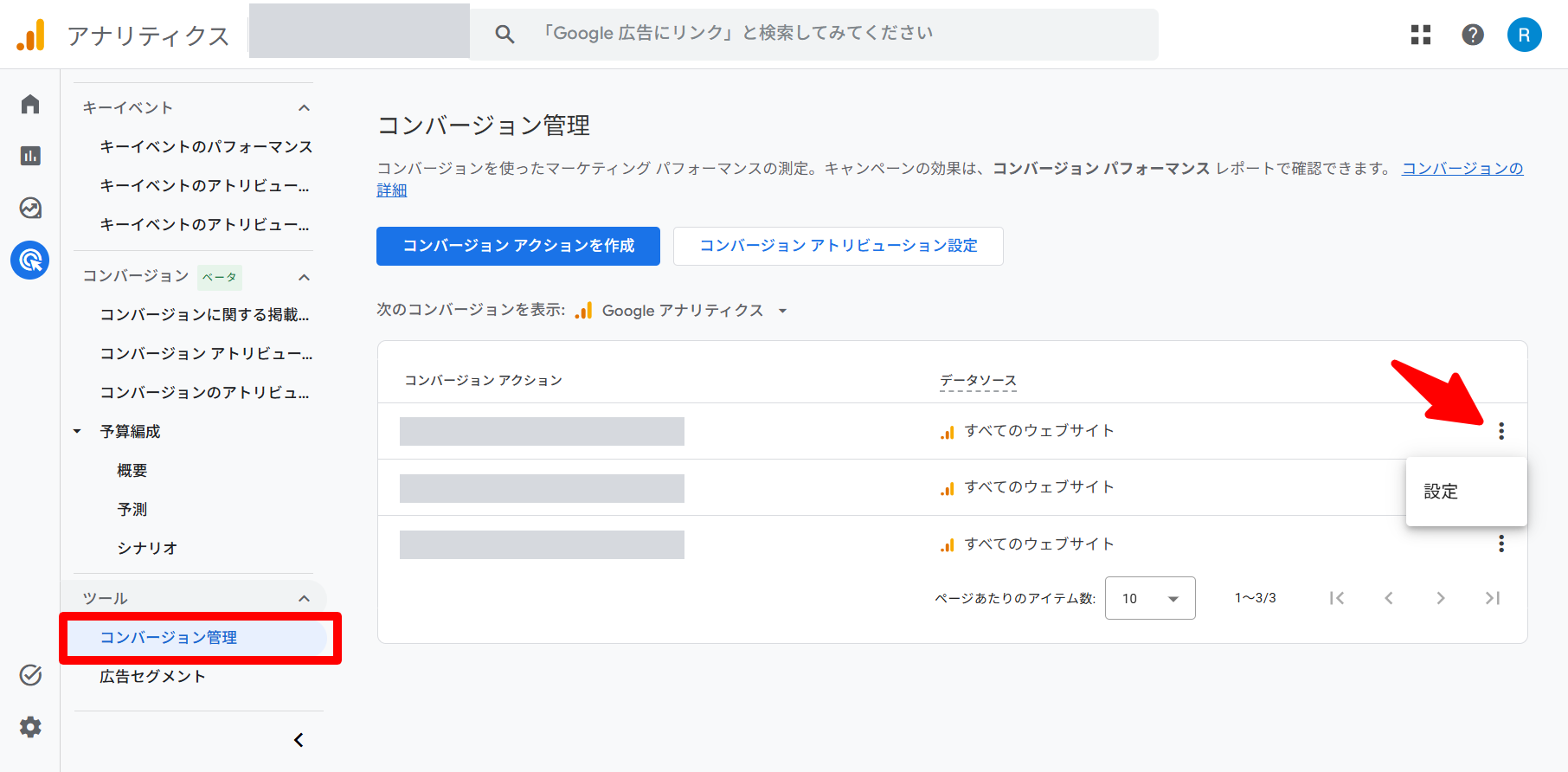Open シナリオ under 予算編成

(147, 548)
